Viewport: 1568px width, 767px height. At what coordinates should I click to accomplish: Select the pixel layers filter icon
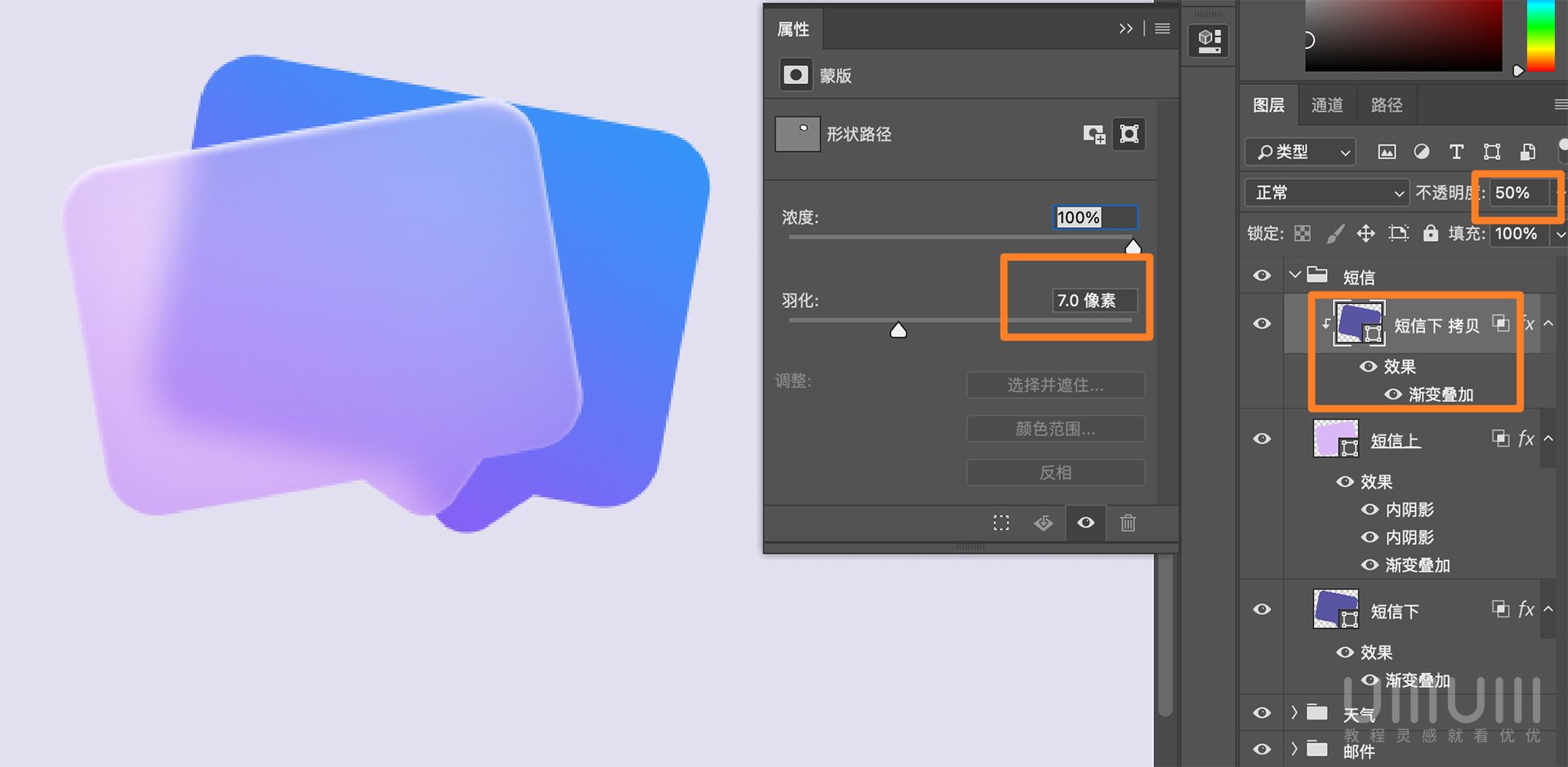coord(1386,152)
